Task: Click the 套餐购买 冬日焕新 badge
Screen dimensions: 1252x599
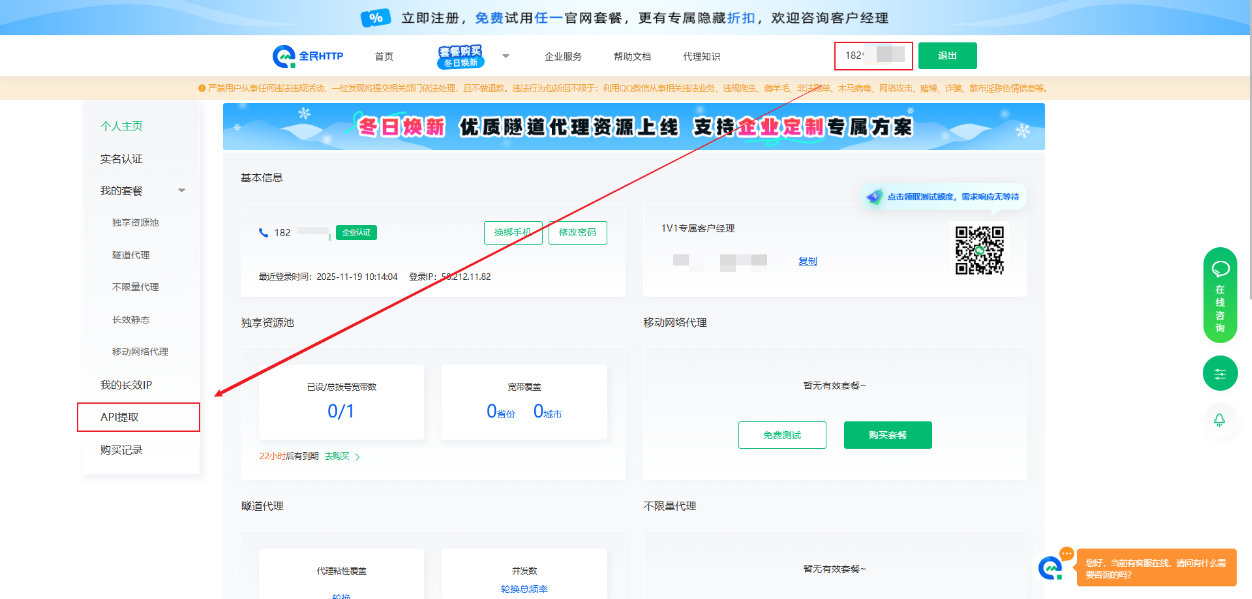Action: tap(460, 56)
